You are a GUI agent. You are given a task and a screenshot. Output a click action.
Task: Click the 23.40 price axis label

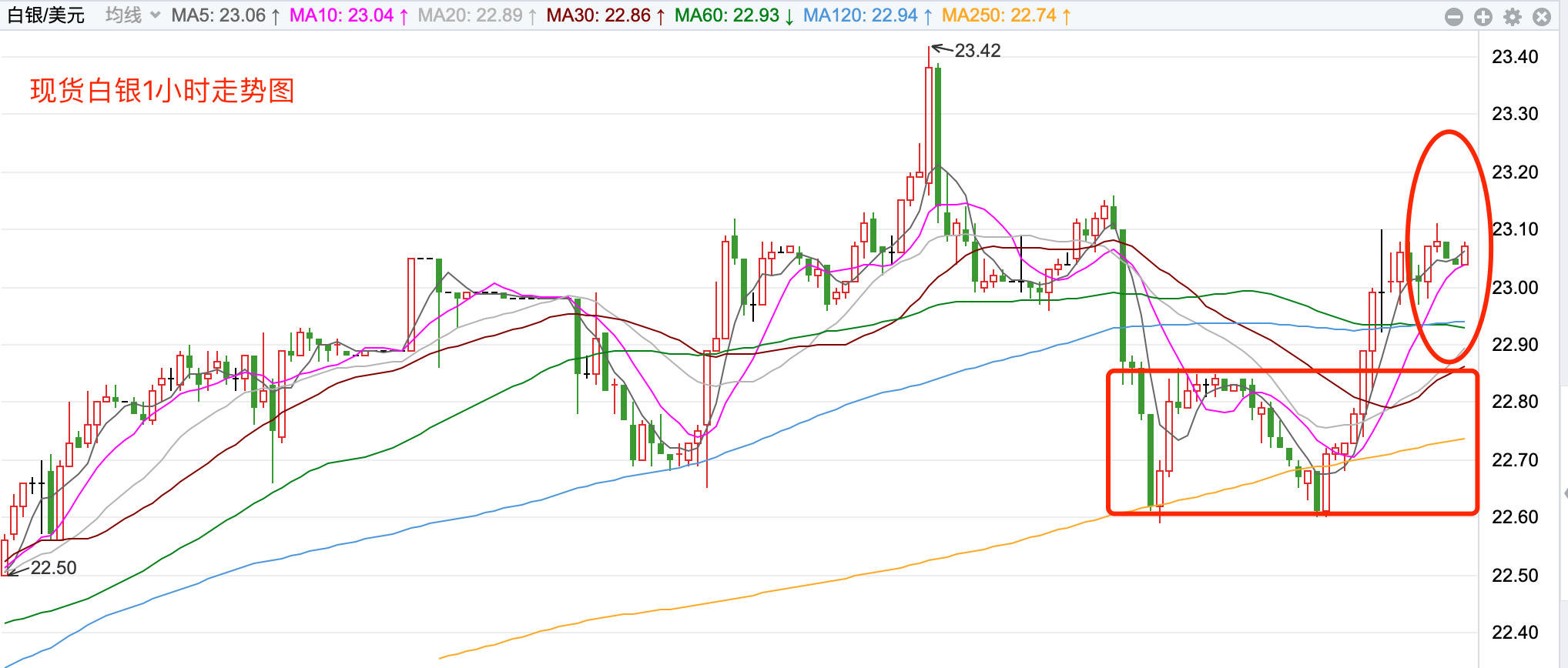coord(1515,57)
